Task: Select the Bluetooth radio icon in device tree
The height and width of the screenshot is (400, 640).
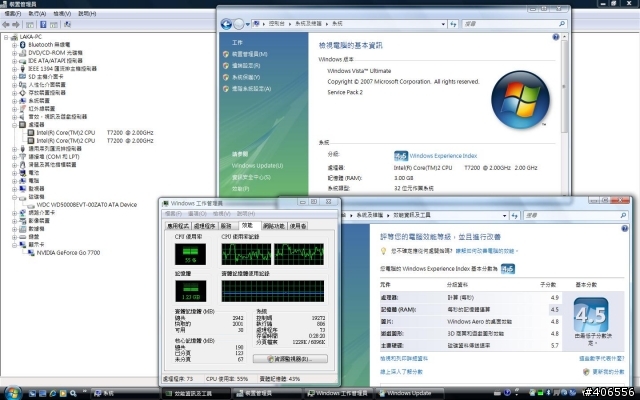Action: 23,44
